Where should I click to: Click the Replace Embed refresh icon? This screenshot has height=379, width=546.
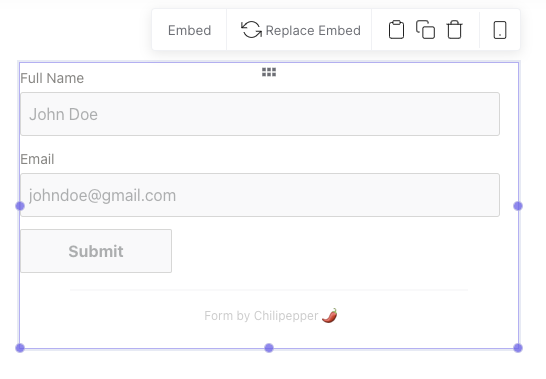tap(251, 30)
